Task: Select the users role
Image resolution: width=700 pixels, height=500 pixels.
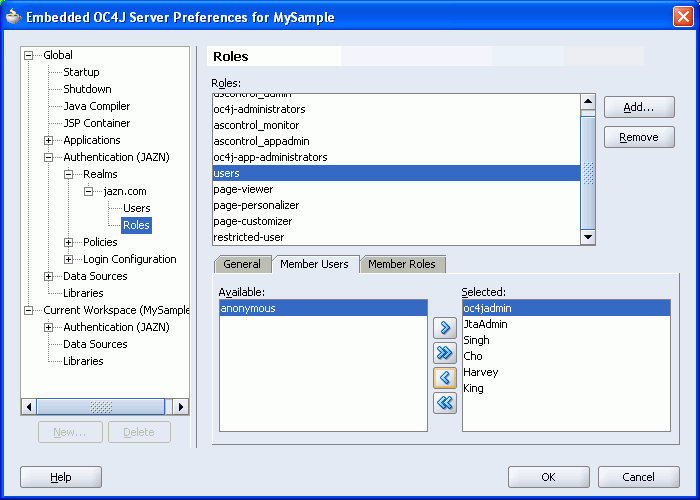Action: pyautogui.click(x=396, y=173)
